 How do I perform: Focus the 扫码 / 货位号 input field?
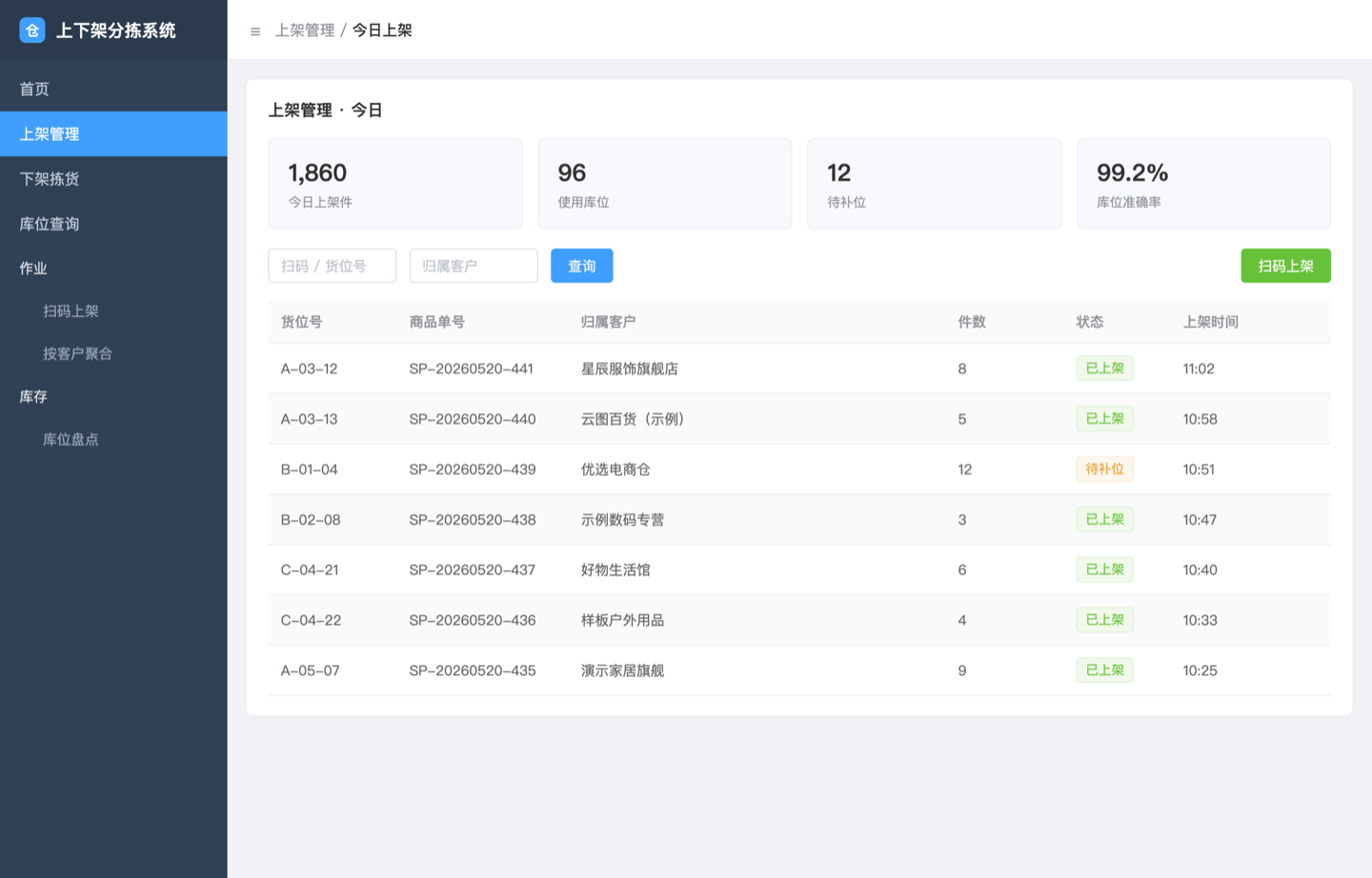coord(333,266)
